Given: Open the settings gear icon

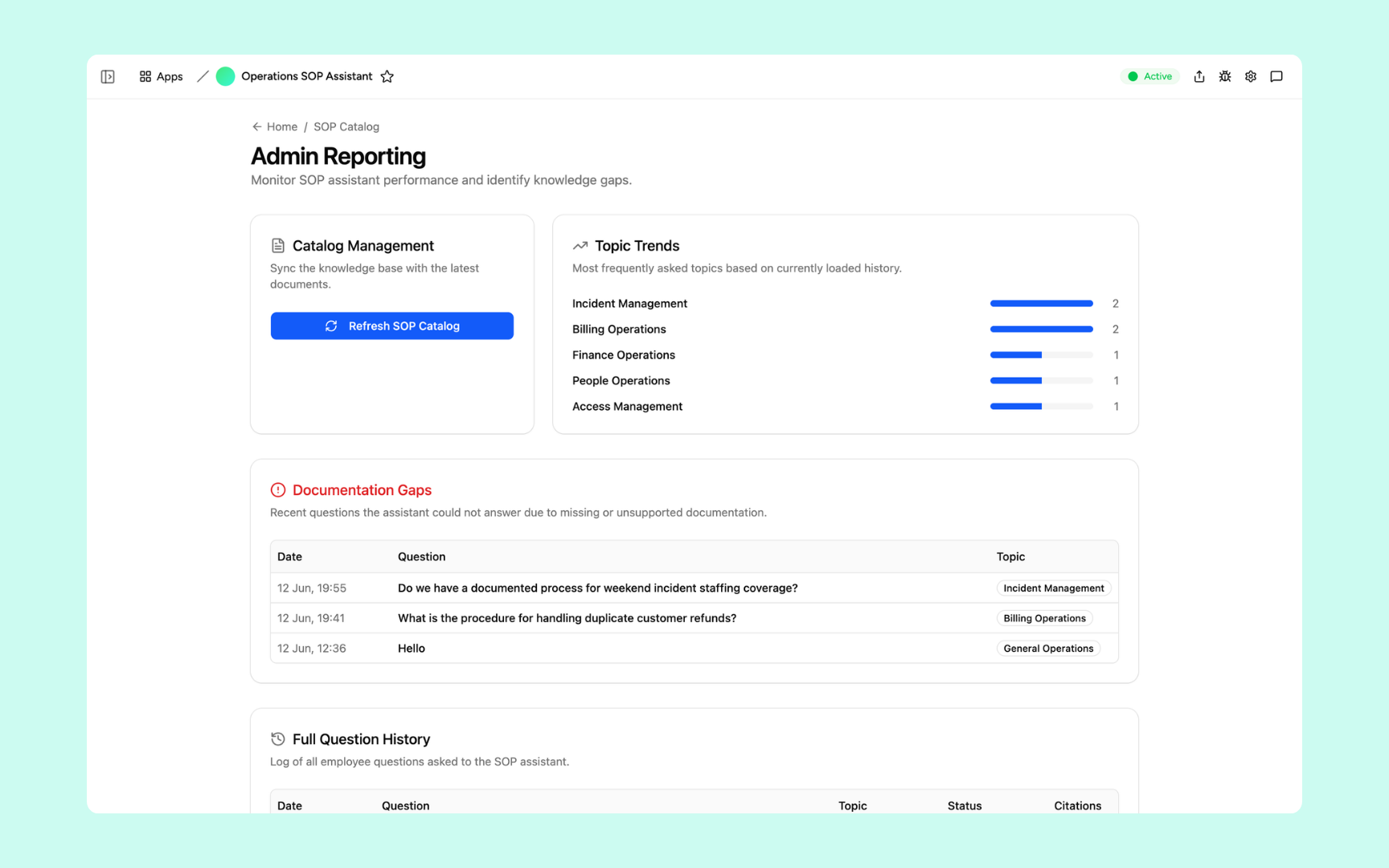Looking at the screenshot, I should [1251, 76].
